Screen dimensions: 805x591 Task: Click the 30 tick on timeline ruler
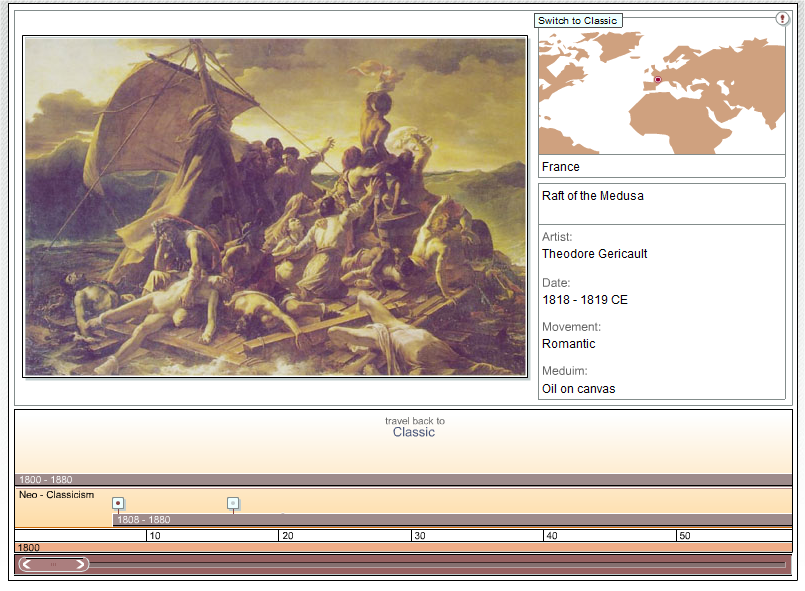point(419,536)
